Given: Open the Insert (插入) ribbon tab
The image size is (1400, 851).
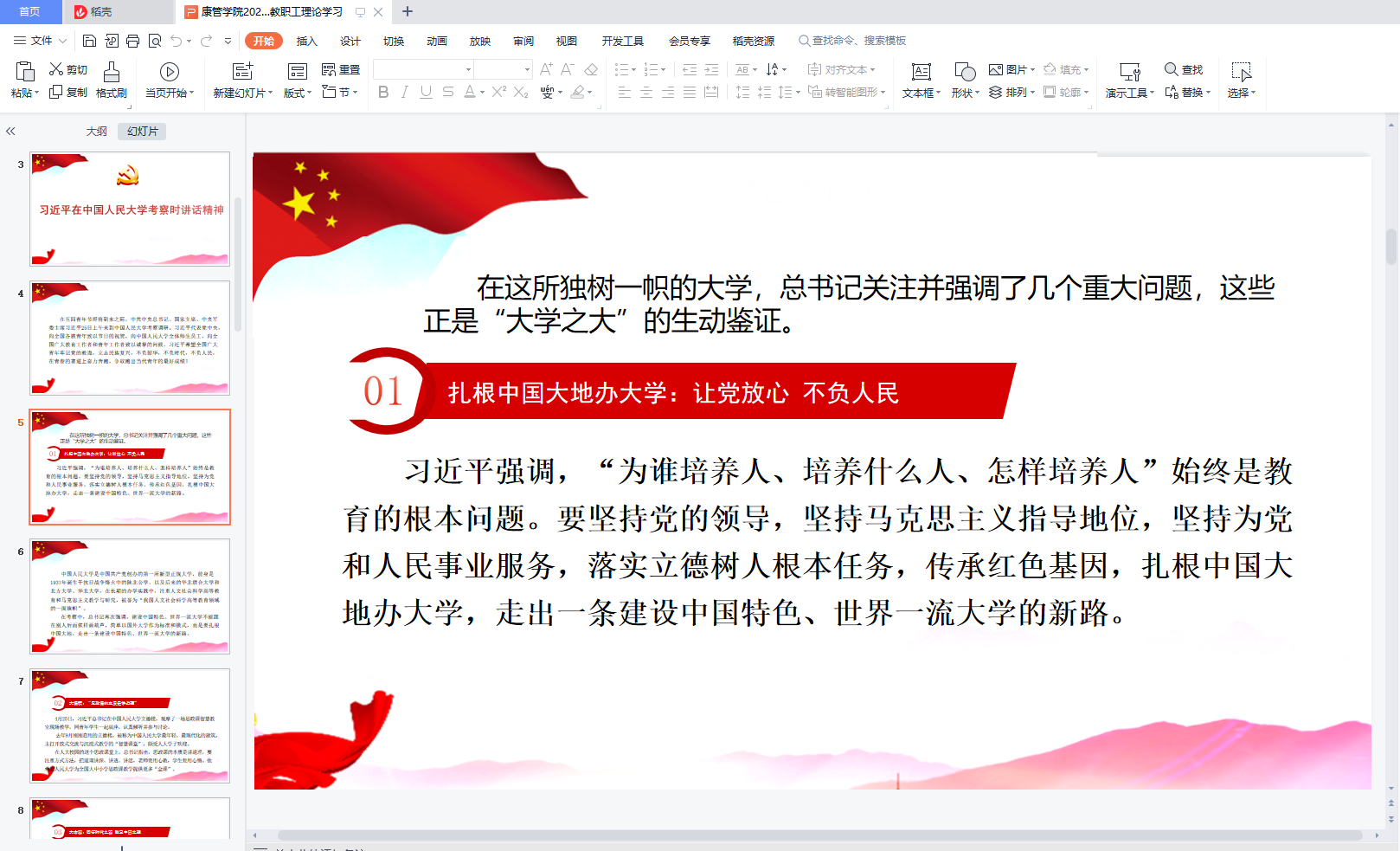Looking at the screenshot, I should pos(306,41).
